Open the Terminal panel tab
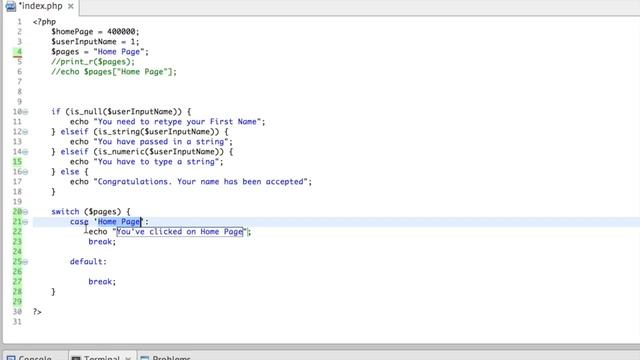 pos(102,357)
